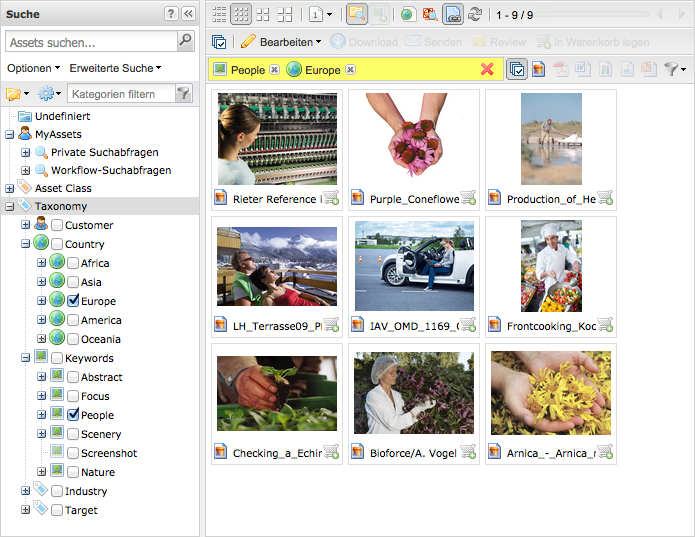
Task: Apply category filter with funnel button
Action: pyautogui.click(x=184, y=93)
